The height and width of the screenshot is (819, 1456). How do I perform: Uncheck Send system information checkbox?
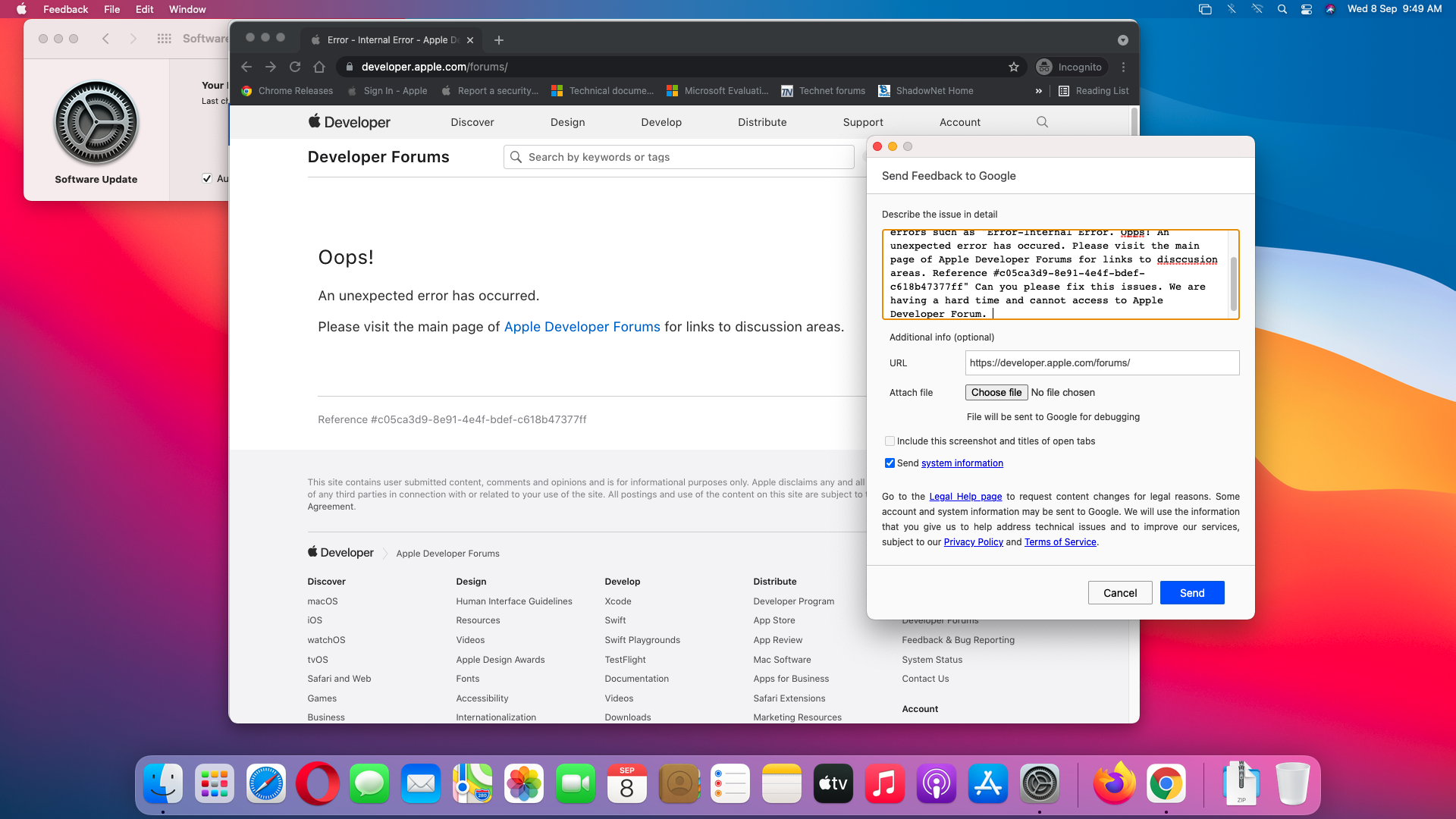[890, 463]
